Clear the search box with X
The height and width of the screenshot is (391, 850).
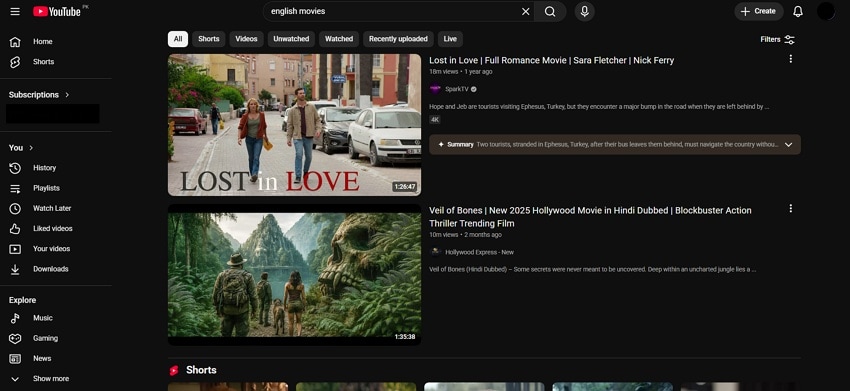pos(525,11)
